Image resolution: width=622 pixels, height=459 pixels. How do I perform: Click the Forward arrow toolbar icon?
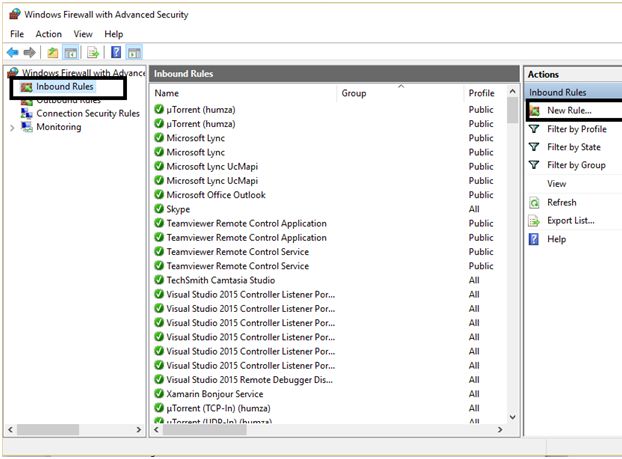tap(30, 52)
